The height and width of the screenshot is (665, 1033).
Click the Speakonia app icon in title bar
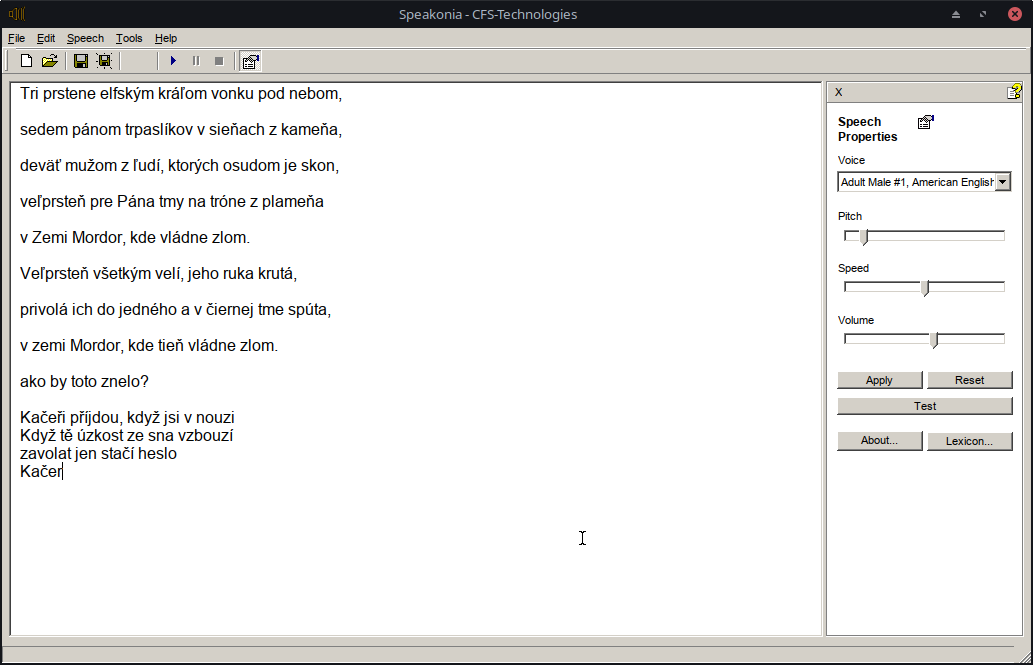[17, 14]
